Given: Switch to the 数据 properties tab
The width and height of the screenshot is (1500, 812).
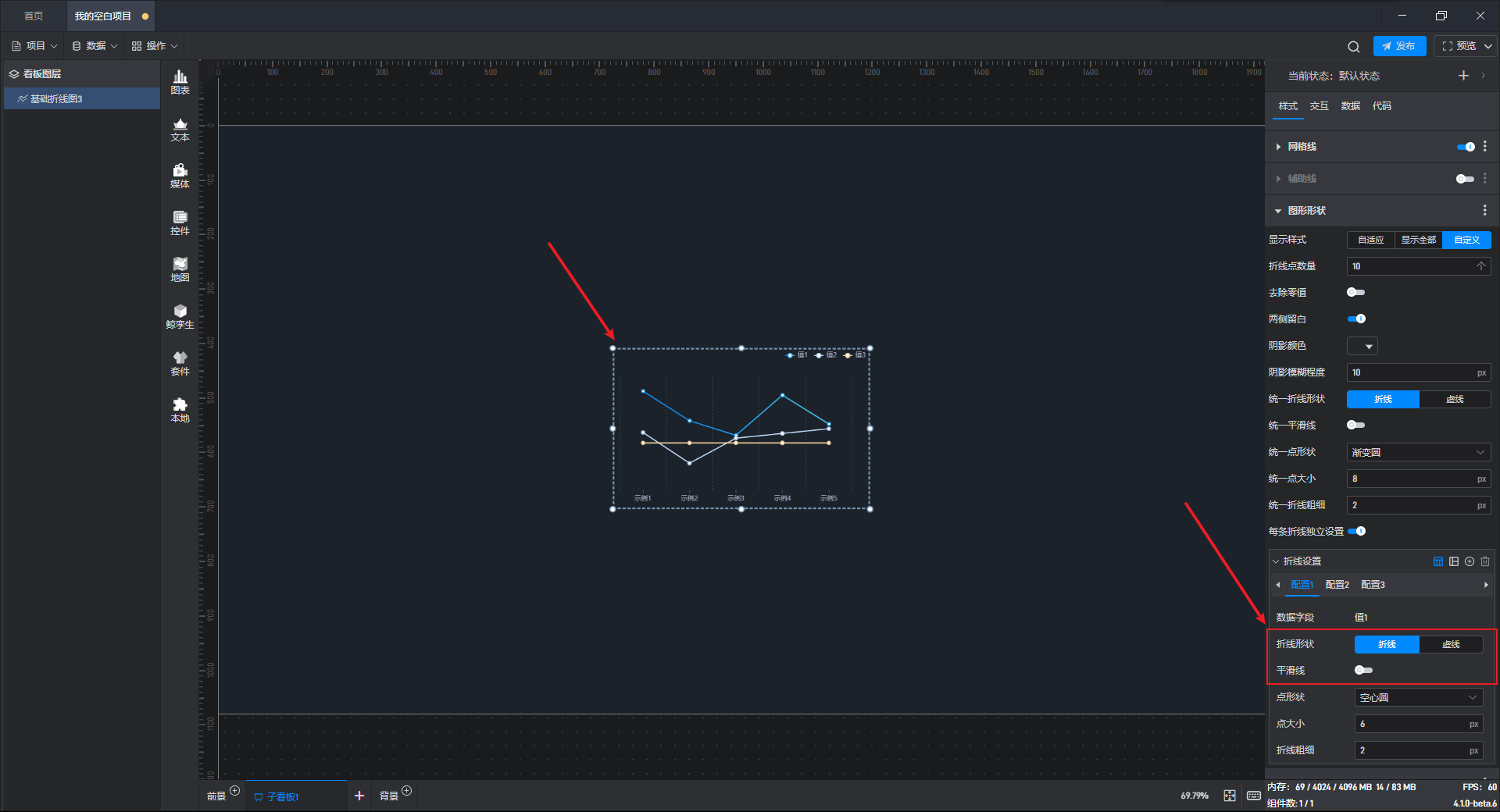Looking at the screenshot, I should click(1351, 106).
